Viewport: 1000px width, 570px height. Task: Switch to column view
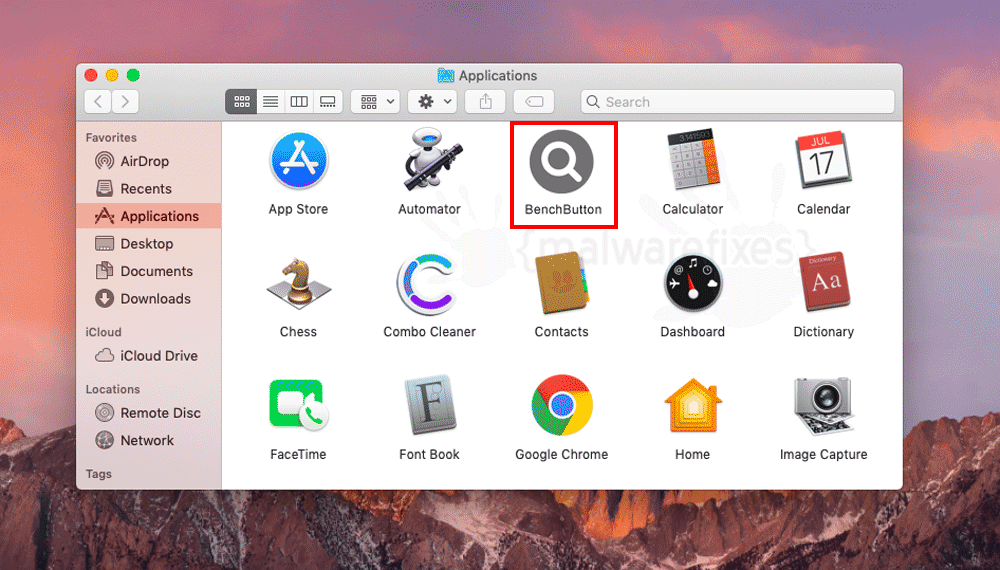[x=299, y=101]
